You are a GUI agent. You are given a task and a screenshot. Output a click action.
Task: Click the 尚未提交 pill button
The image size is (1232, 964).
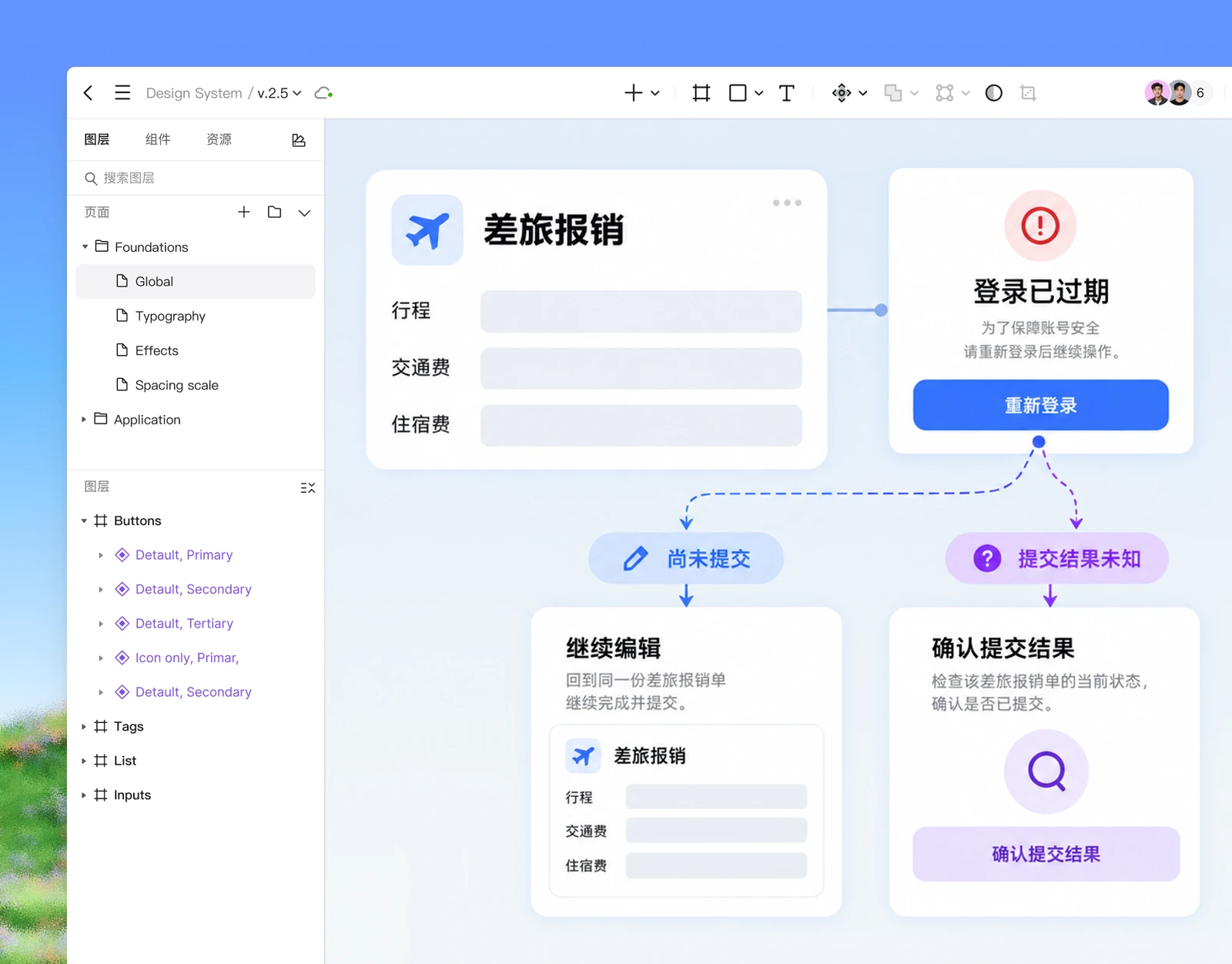point(686,558)
